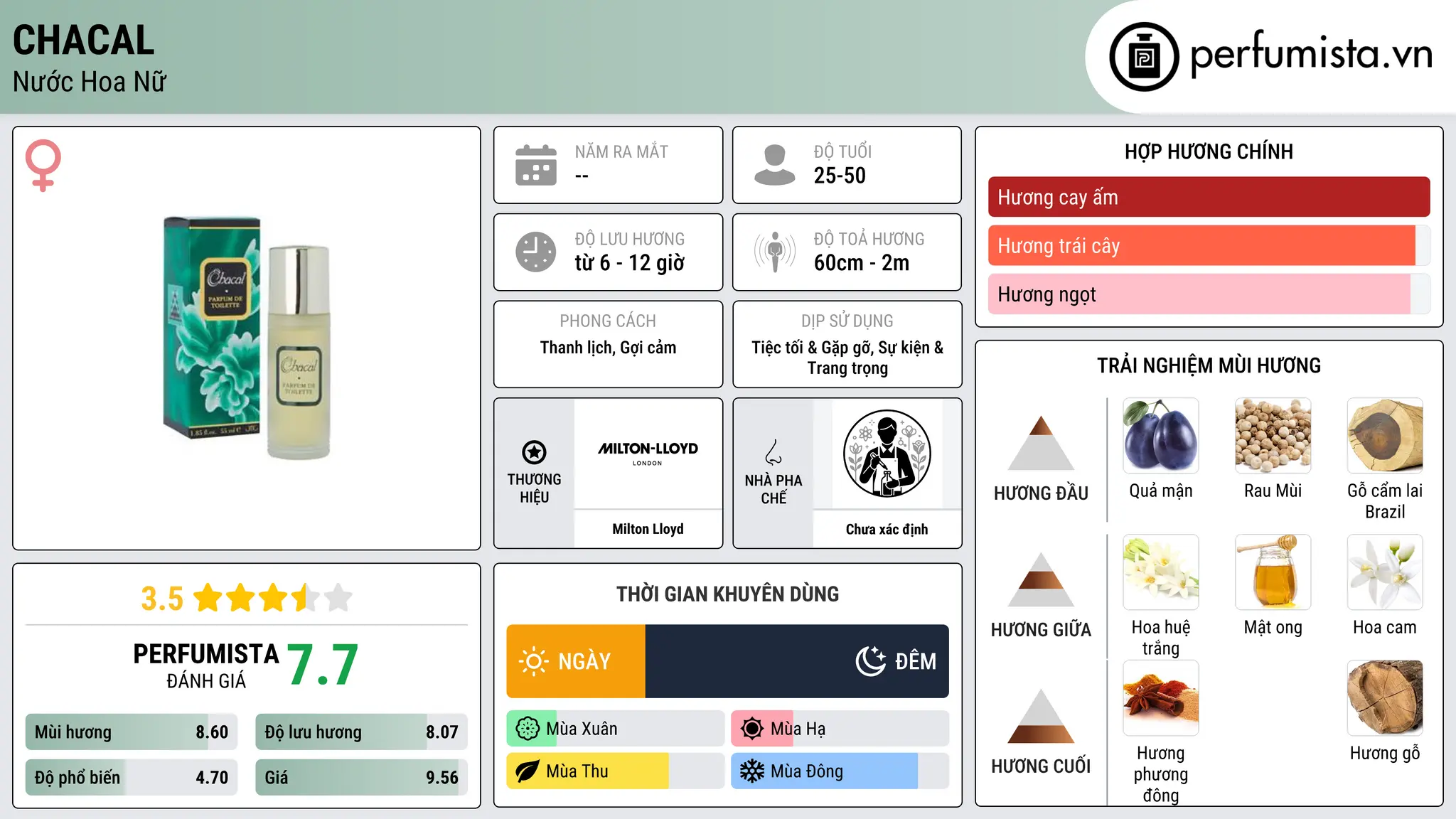
Task: Click the person icon beside Độ tuổi
Action: pos(774,165)
